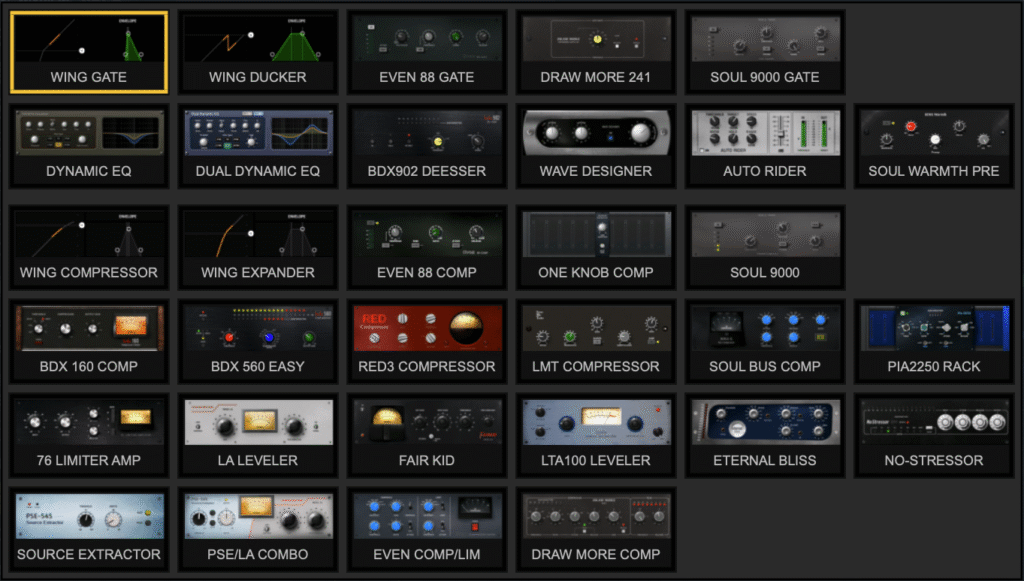Select the SOUL 9000 GATE tile

point(765,52)
